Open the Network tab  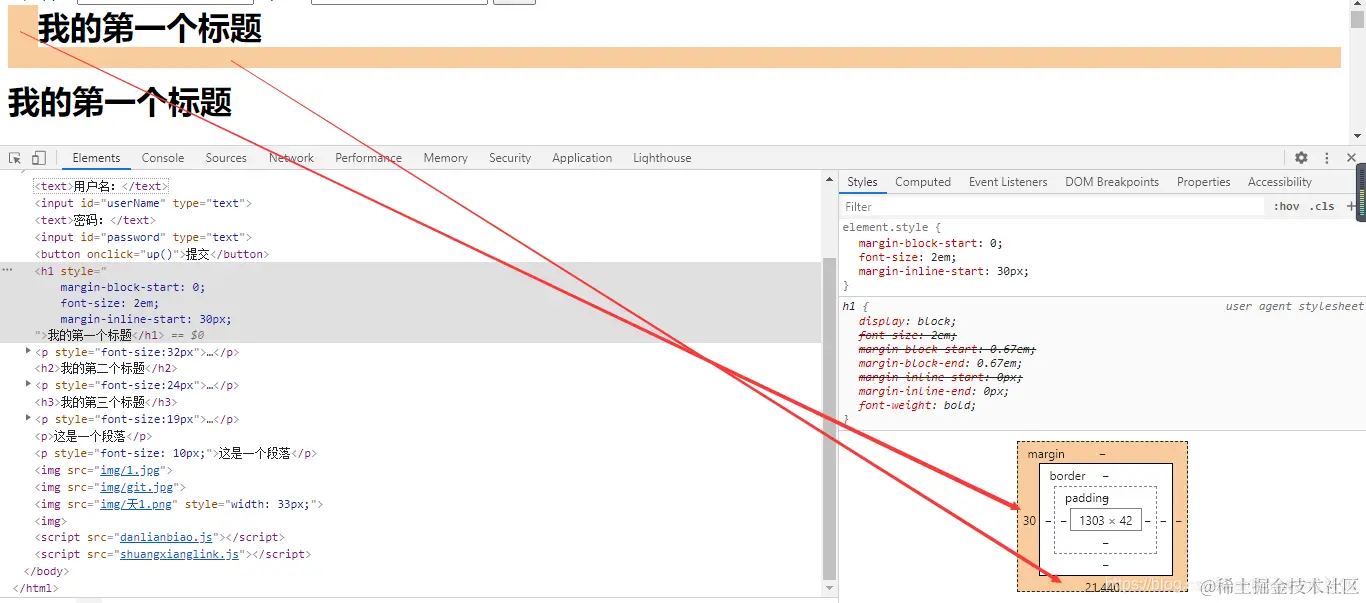[291, 158]
